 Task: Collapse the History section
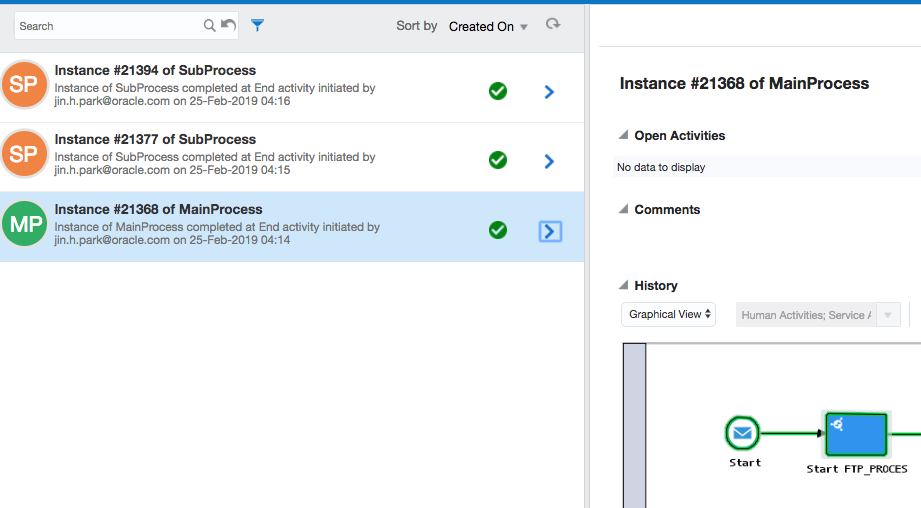[623, 286]
